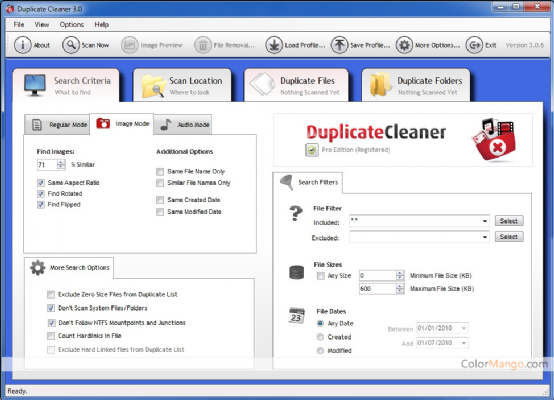Click Minimum File Size spinner arrows
Viewport: 554px width, 400px height.
point(400,276)
